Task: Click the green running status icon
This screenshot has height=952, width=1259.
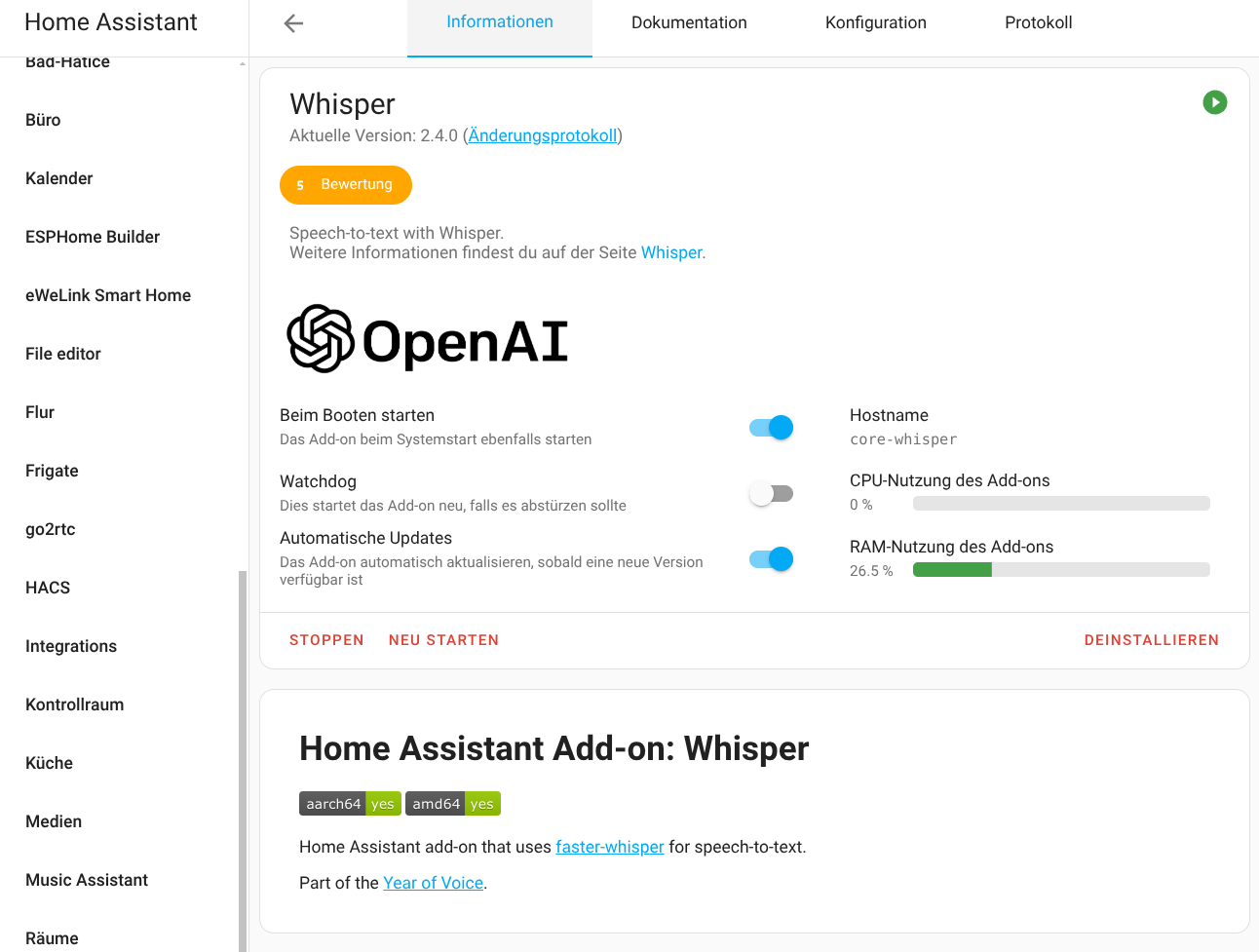Action: 1214,102
